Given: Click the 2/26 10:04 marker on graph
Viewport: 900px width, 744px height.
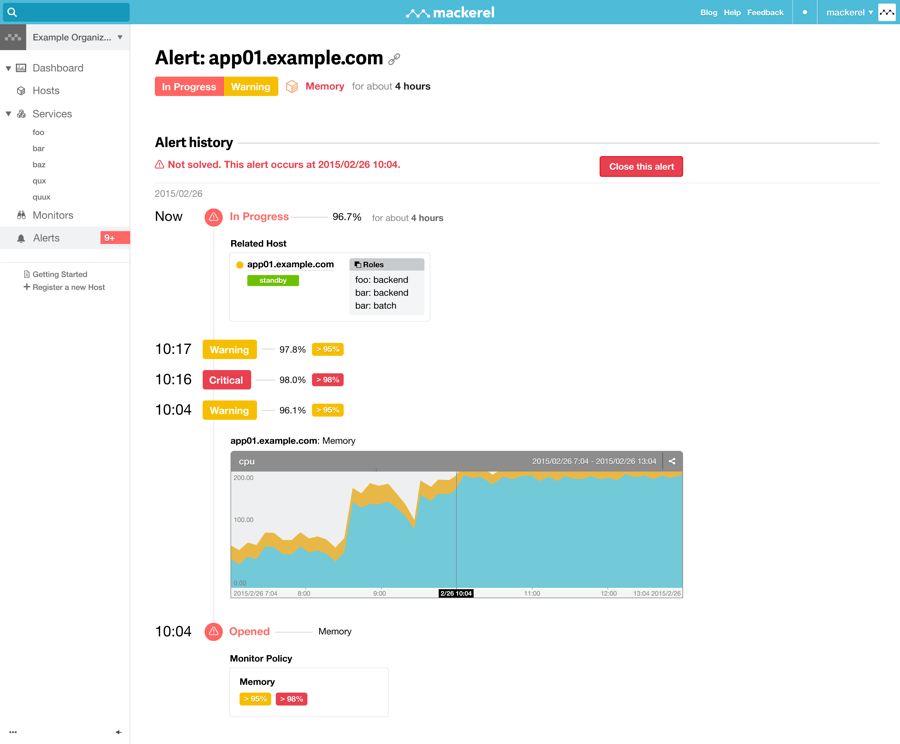Looking at the screenshot, I should (x=456, y=593).
